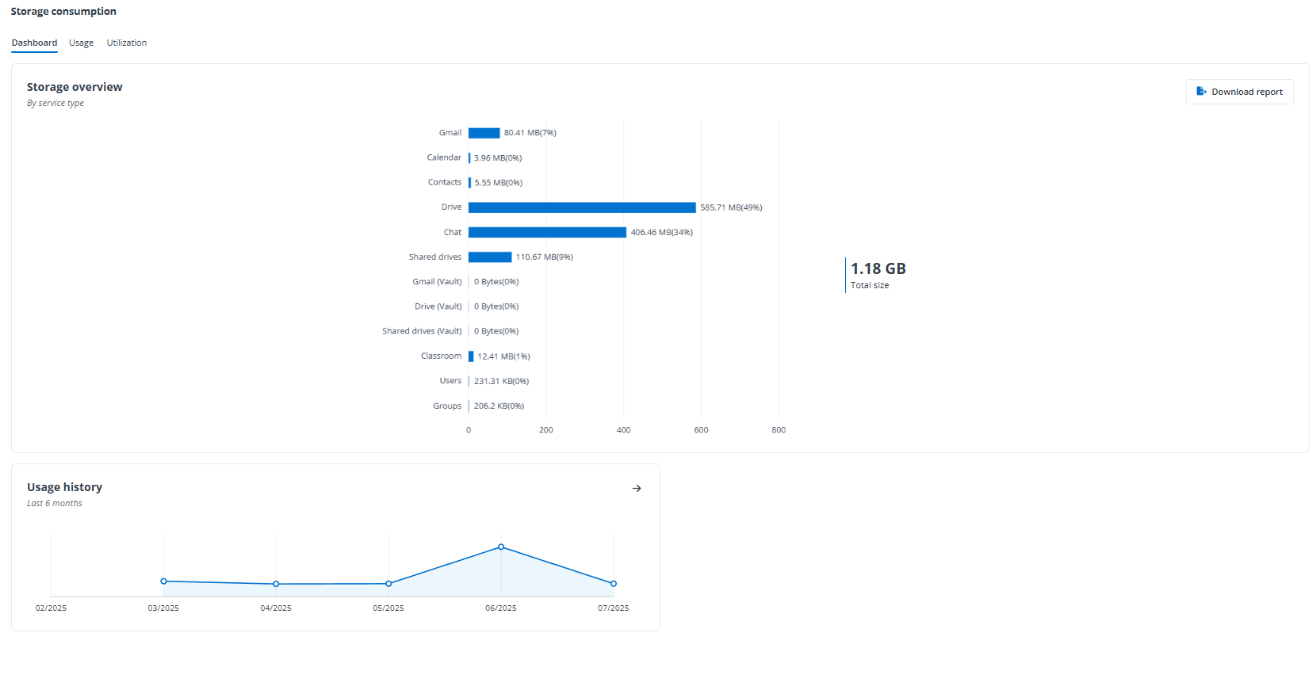Click the report file icon on Download report
This screenshot has height=686, width=1312.
(1202, 91)
